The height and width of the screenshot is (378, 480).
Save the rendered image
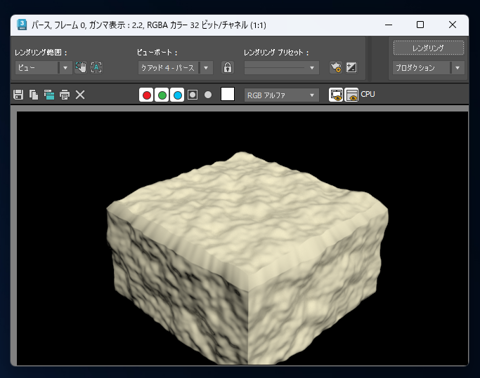pyautogui.click(x=18, y=95)
